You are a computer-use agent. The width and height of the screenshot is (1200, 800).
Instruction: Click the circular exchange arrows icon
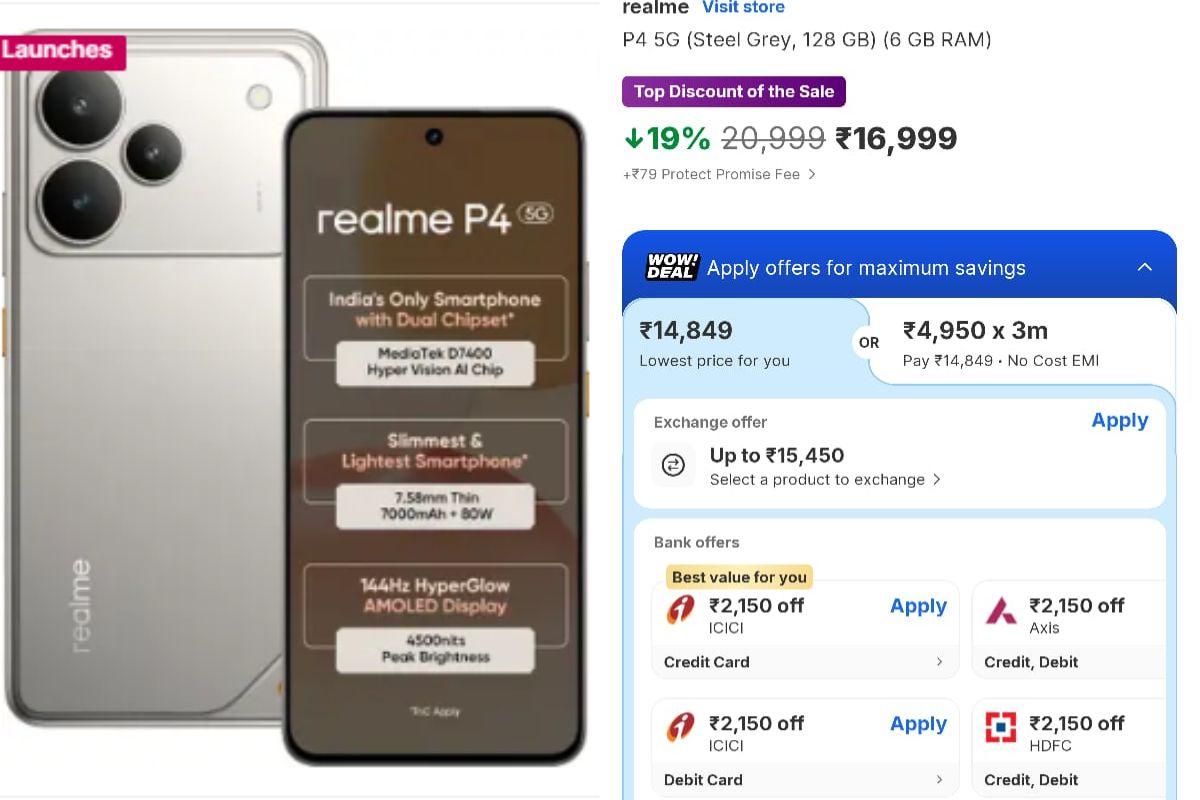672,464
